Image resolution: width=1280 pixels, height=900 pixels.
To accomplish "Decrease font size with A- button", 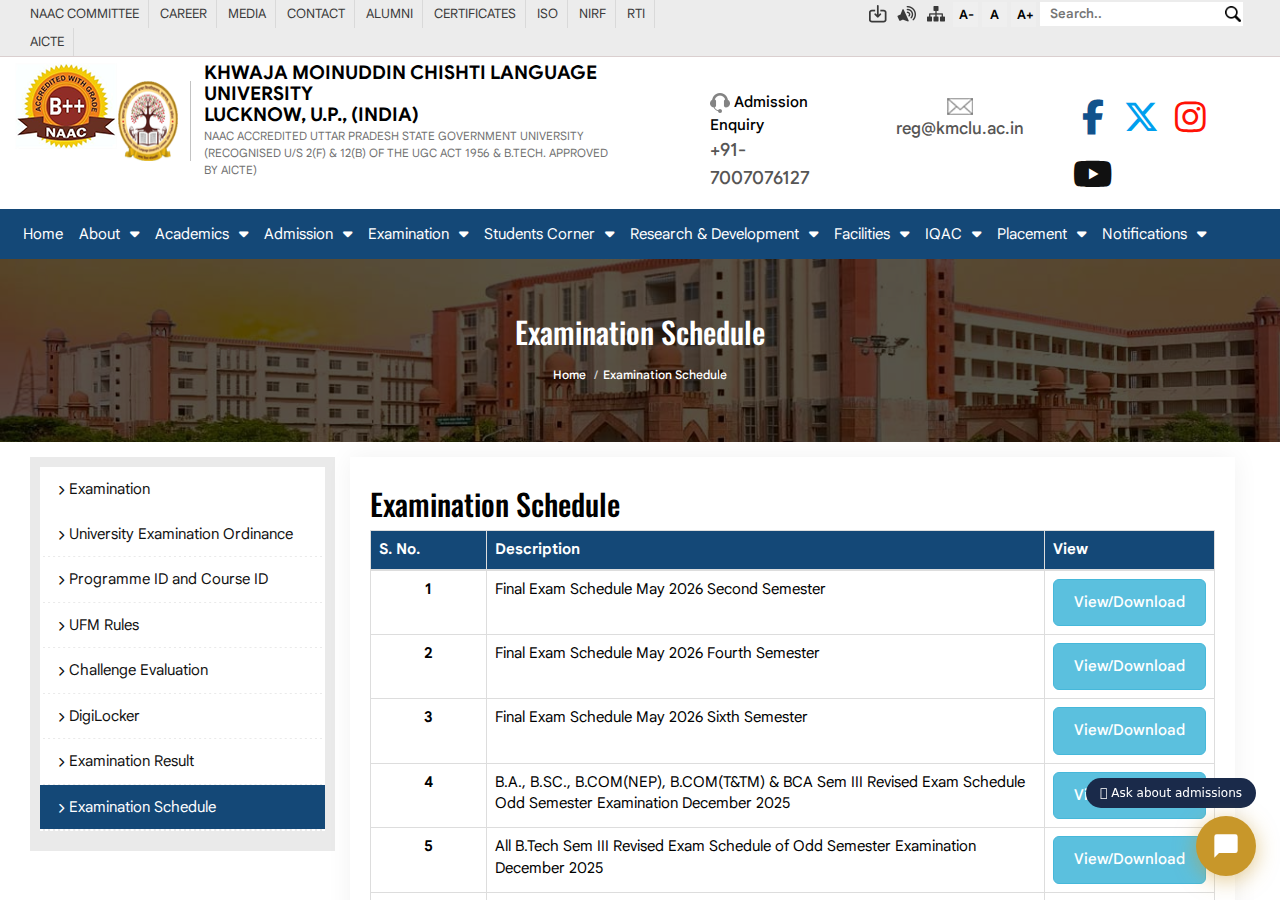I will click(x=966, y=14).
